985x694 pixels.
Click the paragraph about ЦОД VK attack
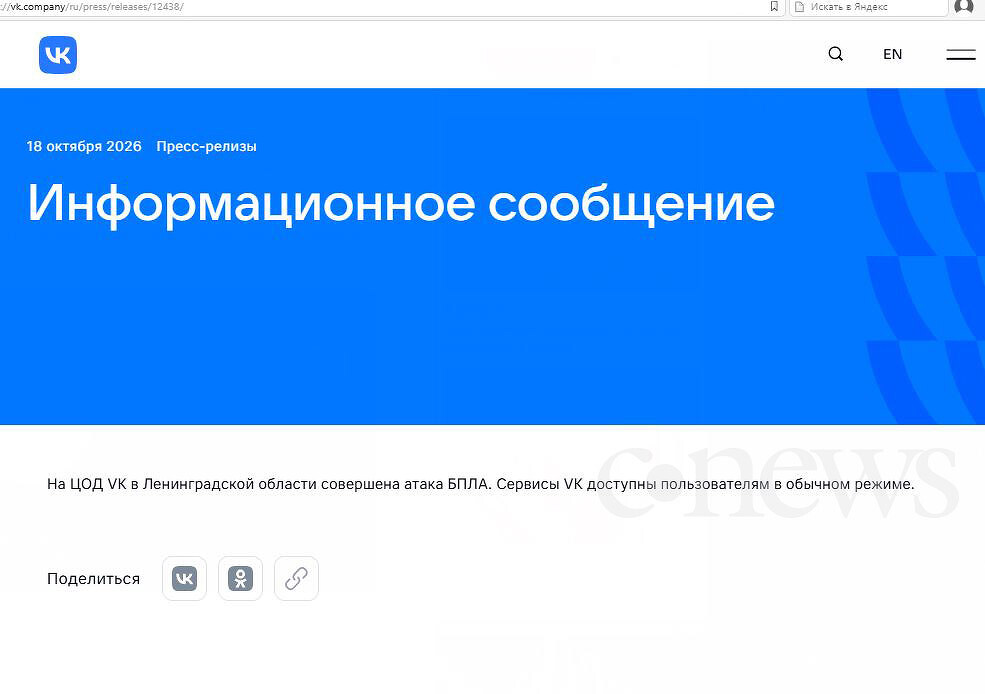(481, 484)
